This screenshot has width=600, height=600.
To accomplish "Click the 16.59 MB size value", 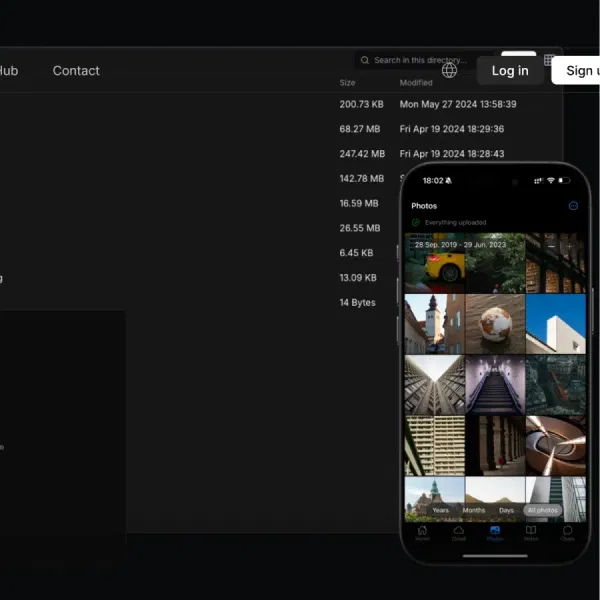I will coord(359,203).
